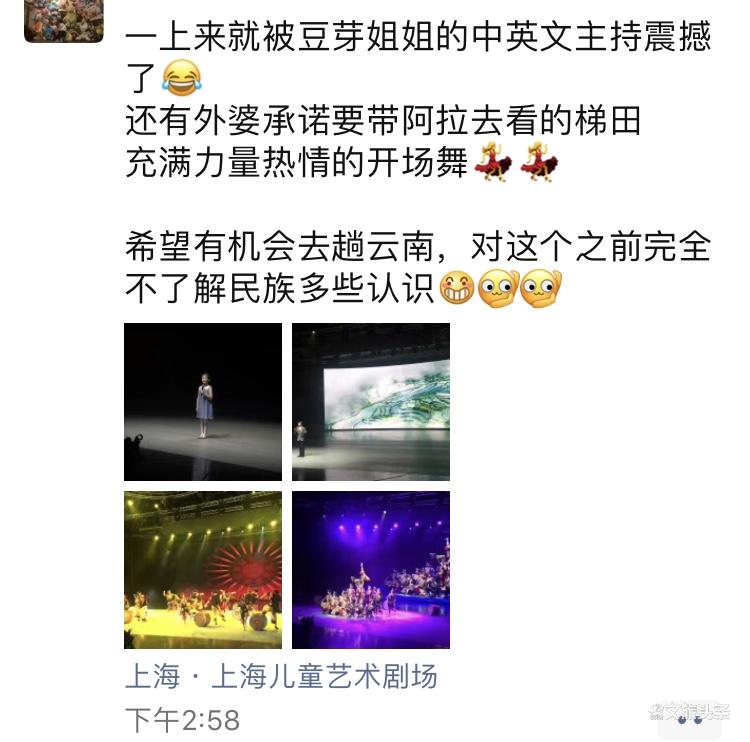Click the 下午2:58 timestamp

[182, 720]
